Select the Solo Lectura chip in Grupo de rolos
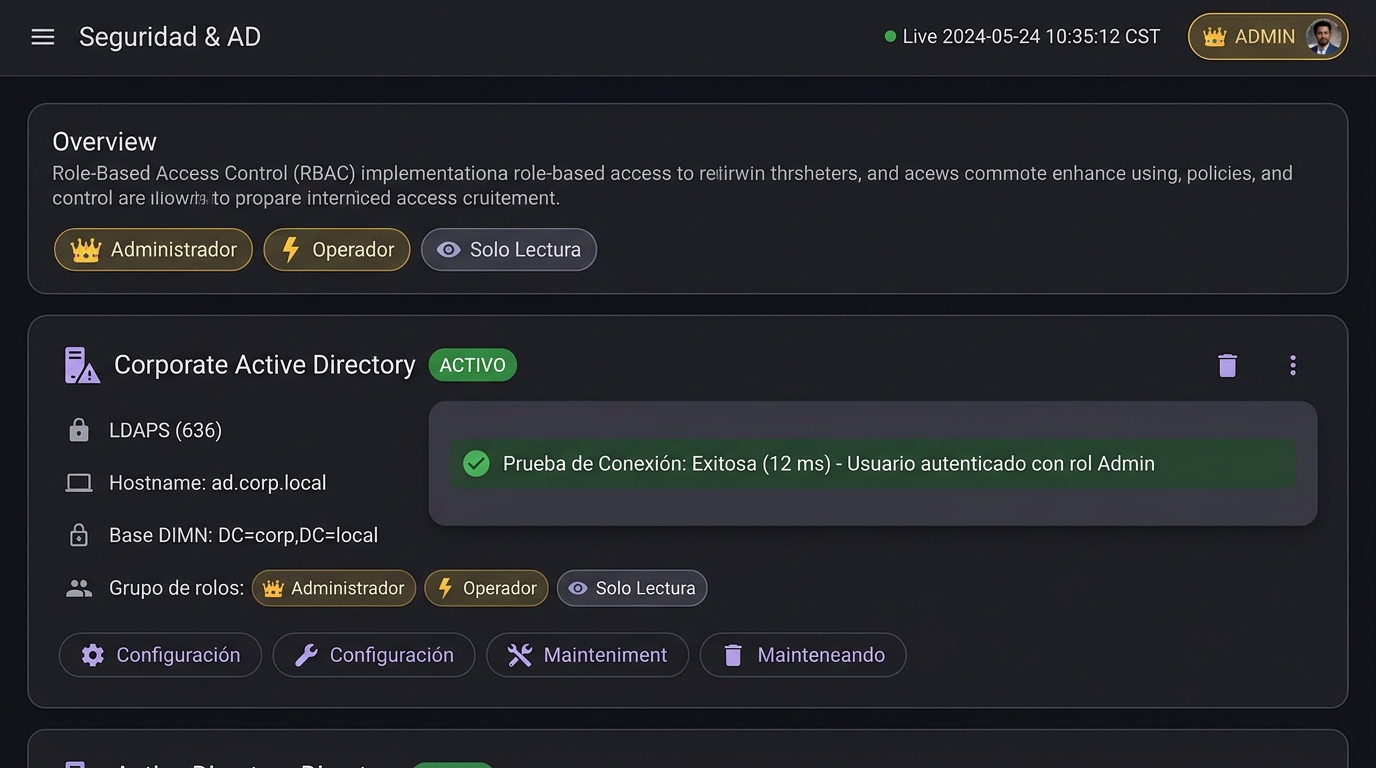The height and width of the screenshot is (768, 1376). pyautogui.click(x=632, y=588)
